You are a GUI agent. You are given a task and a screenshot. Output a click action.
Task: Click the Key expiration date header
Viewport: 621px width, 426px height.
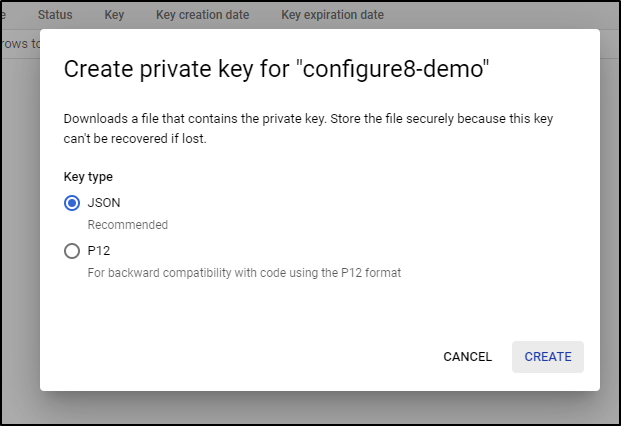[x=332, y=15]
